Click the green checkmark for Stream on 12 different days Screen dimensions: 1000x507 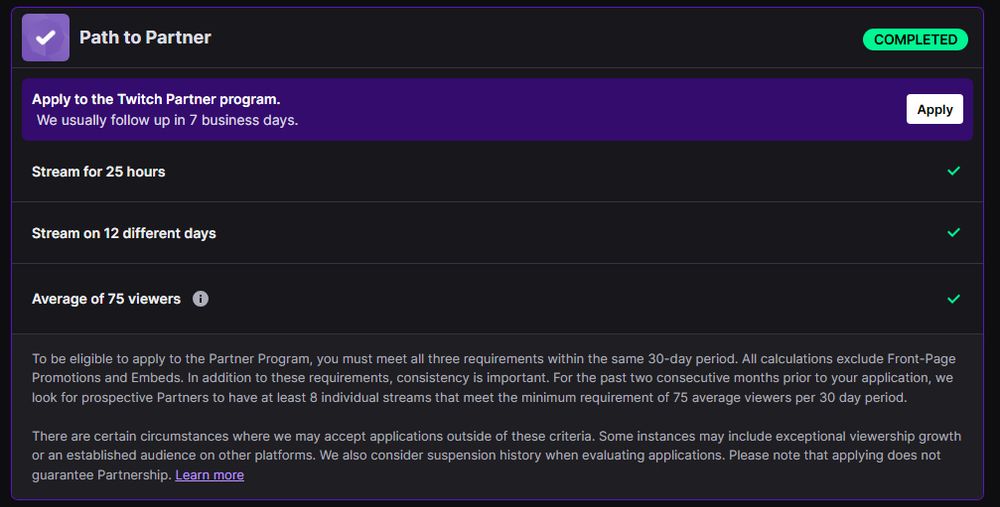coord(953,233)
